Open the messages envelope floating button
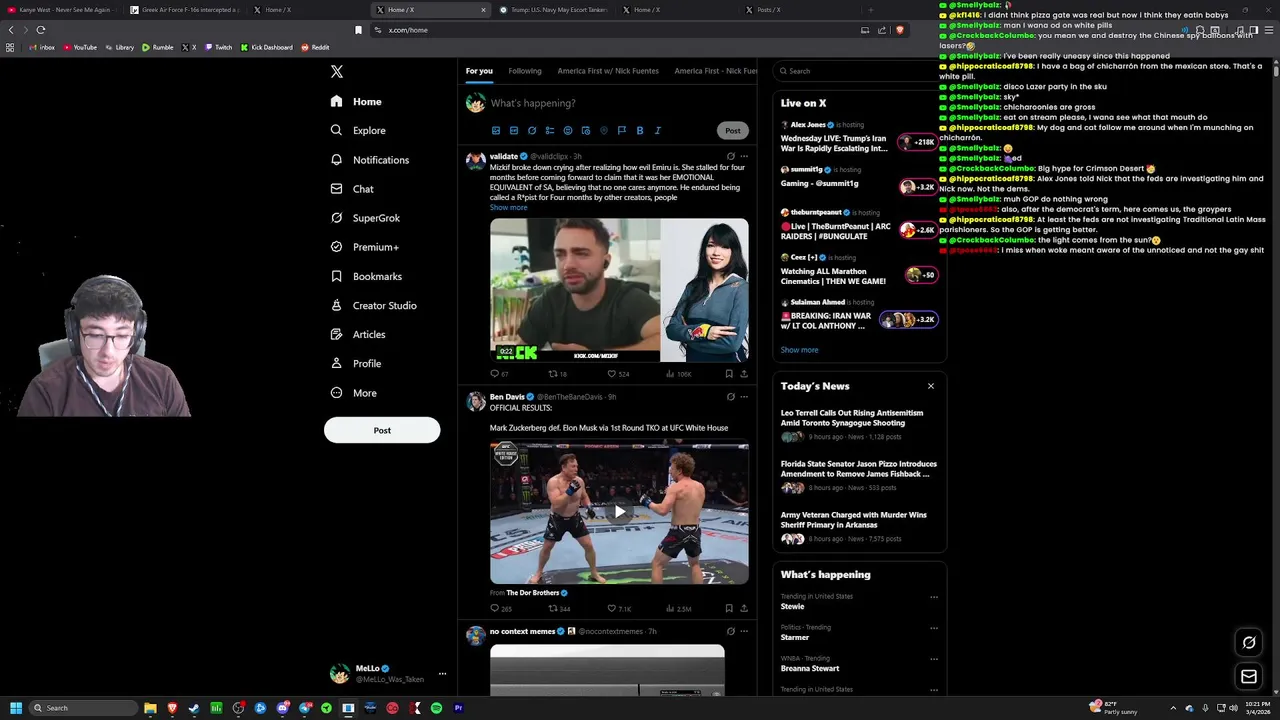Image resolution: width=1280 pixels, height=720 pixels. 1249,677
